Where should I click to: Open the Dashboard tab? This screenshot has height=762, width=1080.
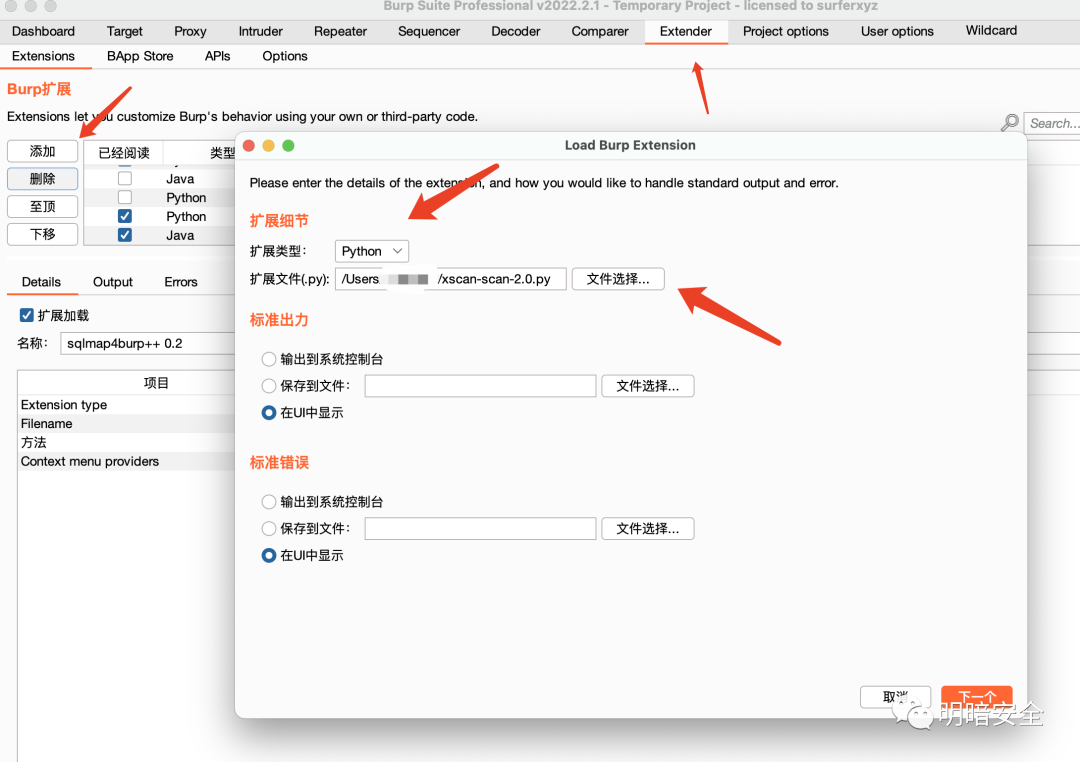(43, 31)
